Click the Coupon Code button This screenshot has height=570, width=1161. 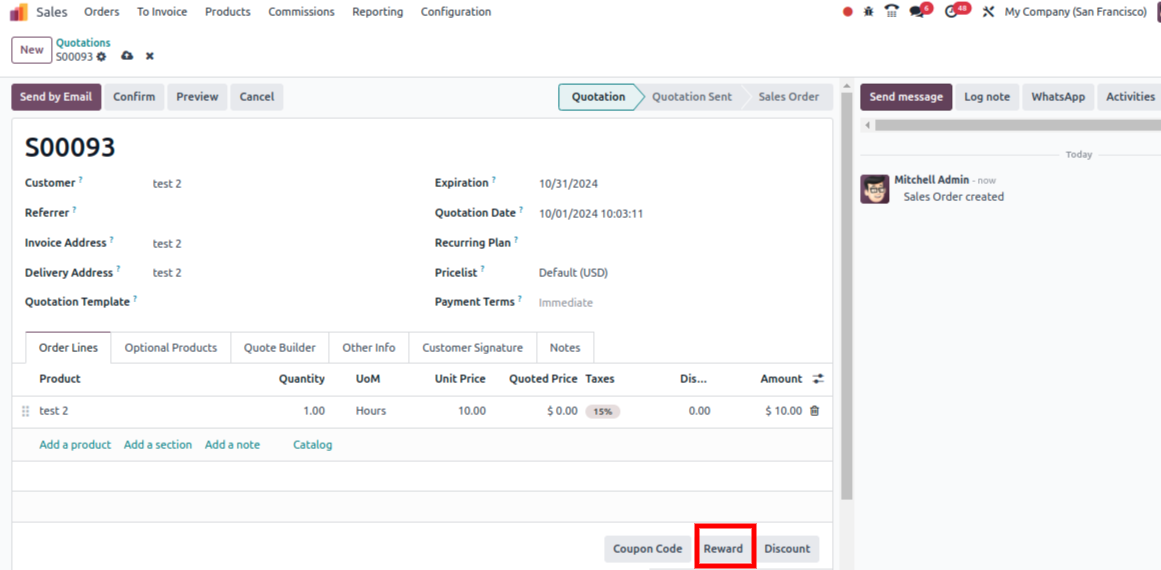click(x=648, y=549)
